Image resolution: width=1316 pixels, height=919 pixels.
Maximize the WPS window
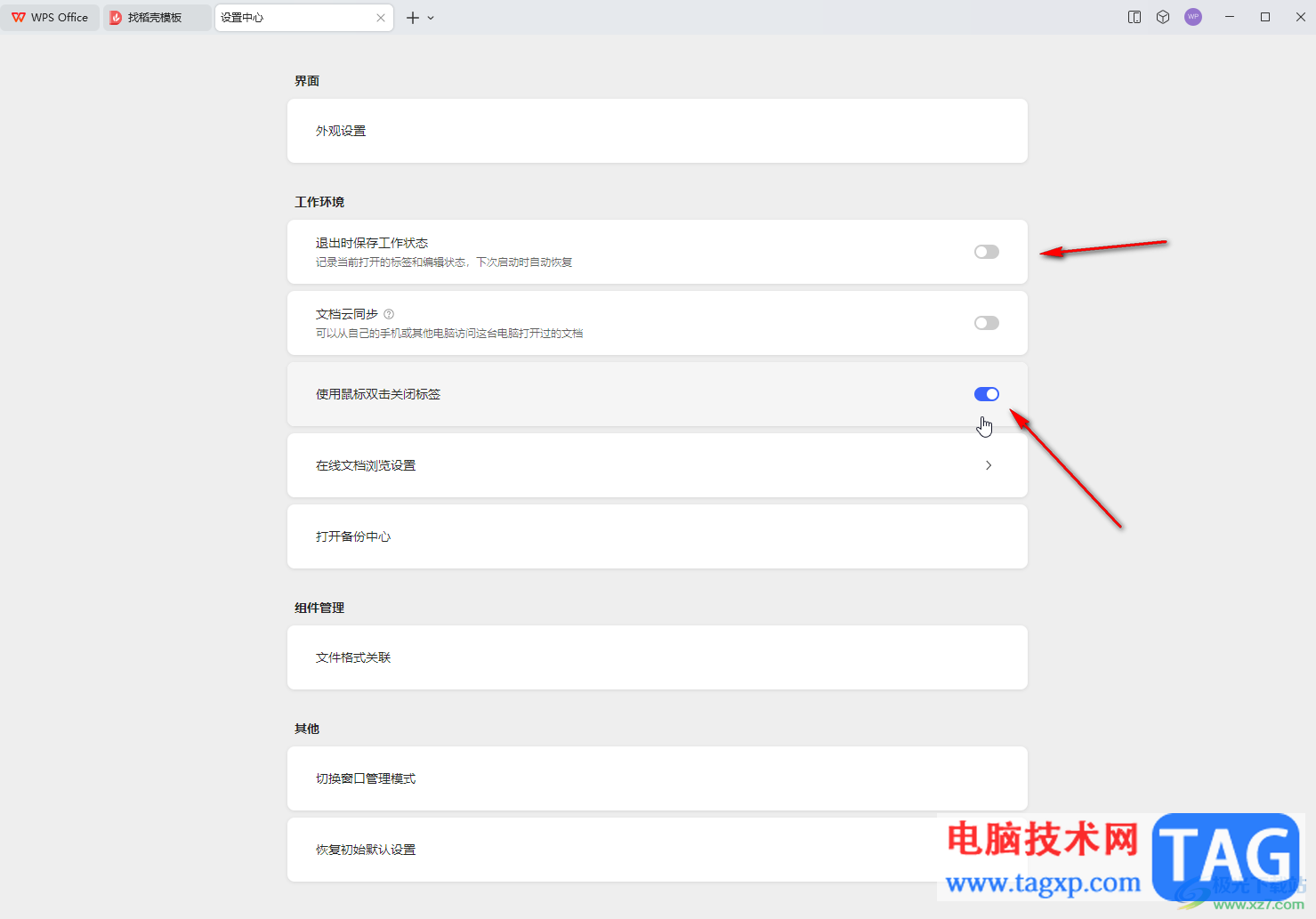coord(1265,17)
